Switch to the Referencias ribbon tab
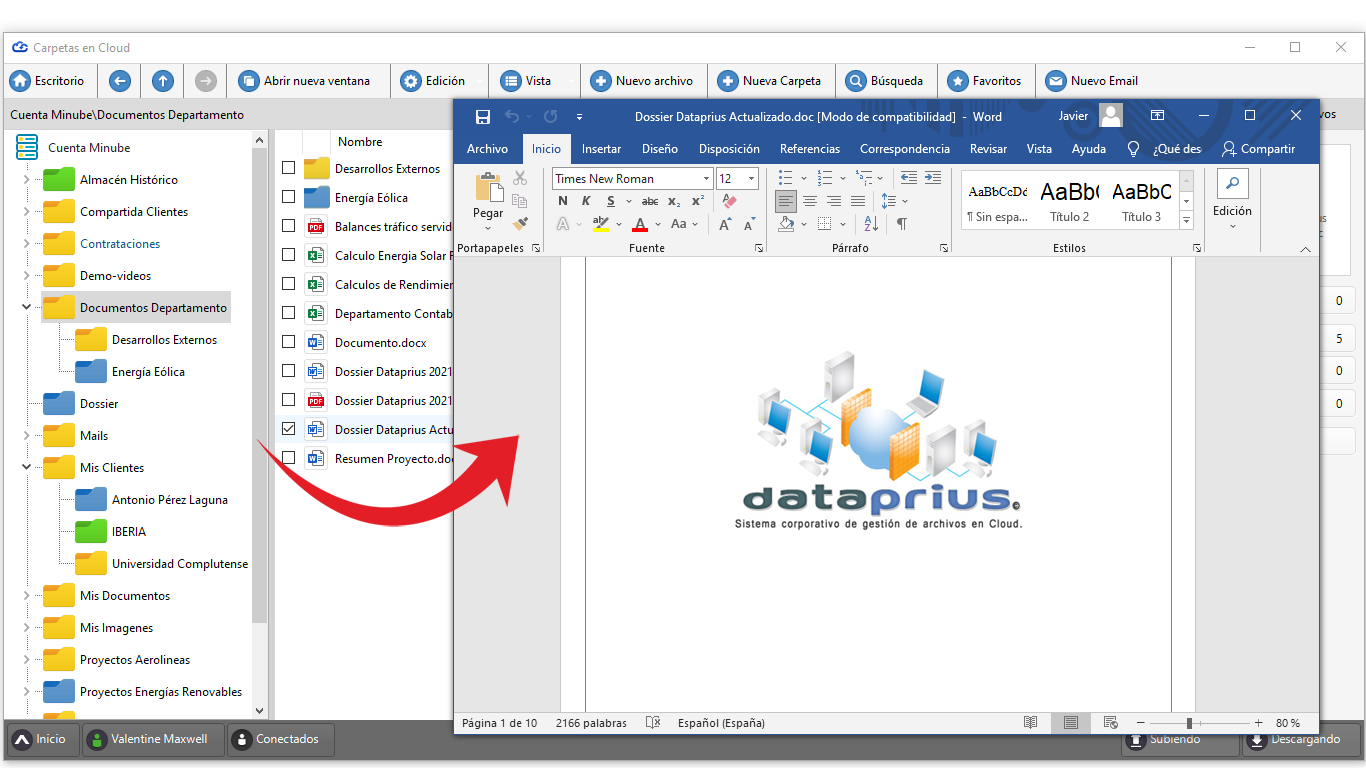Viewport: 1366px width, 768px height. tap(810, 148)
